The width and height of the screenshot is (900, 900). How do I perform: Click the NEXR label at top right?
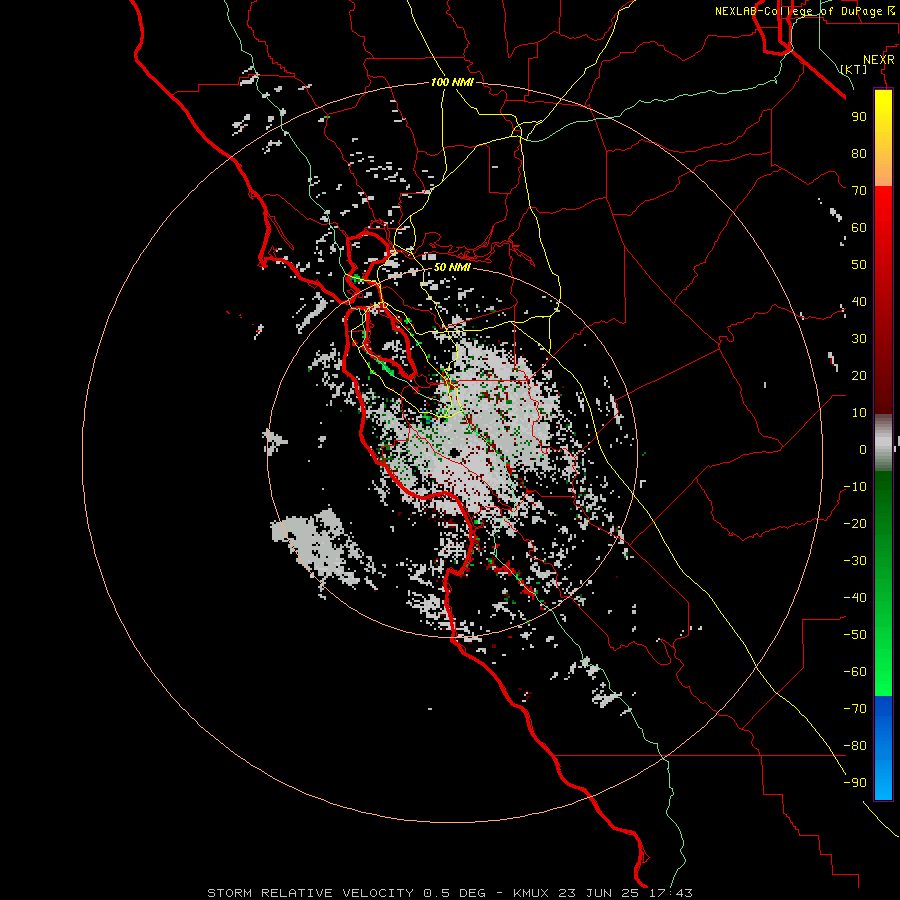[x=879, y=60]
